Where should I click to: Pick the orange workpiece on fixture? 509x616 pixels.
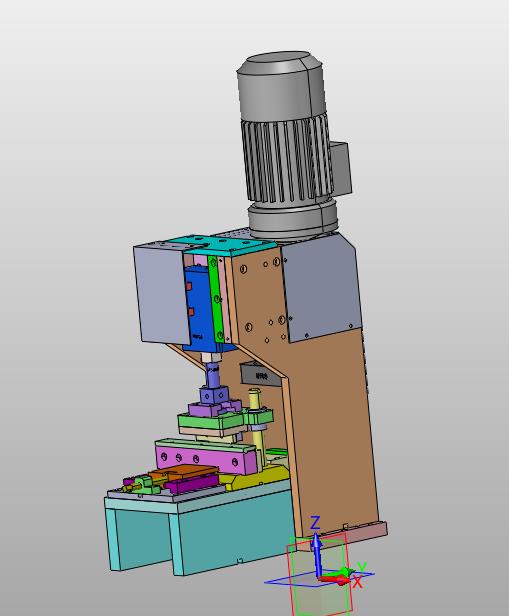click(x=183, y=471)
